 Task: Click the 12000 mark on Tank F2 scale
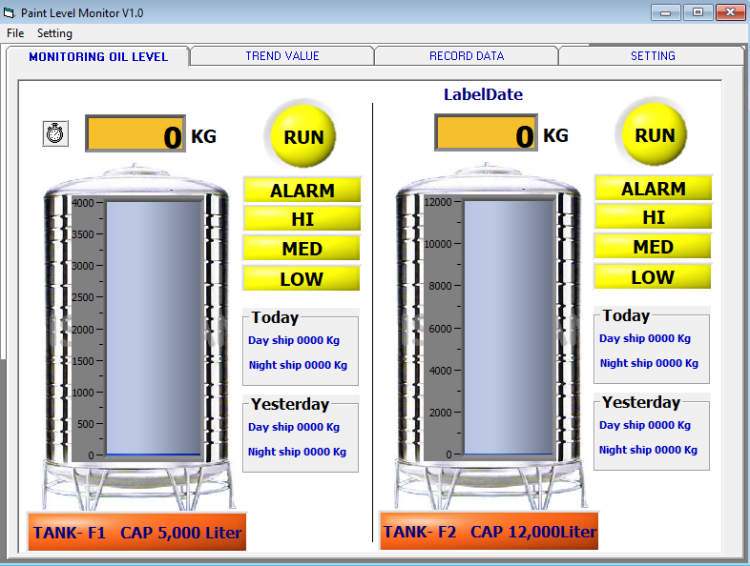point(438,202)
